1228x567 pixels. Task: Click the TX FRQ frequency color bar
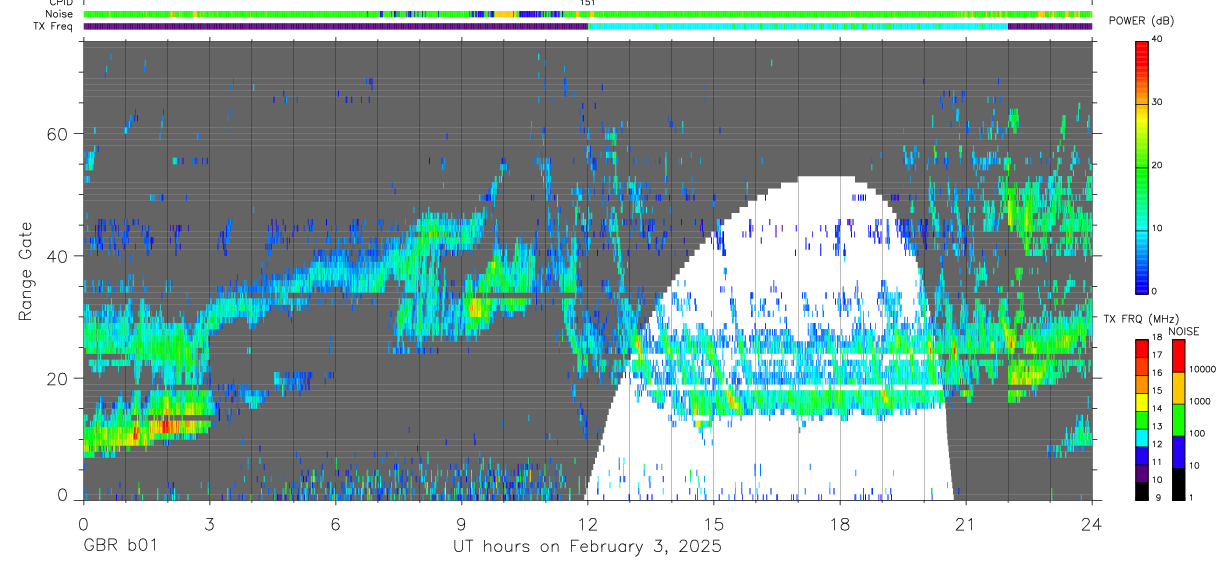point(1142,419)
